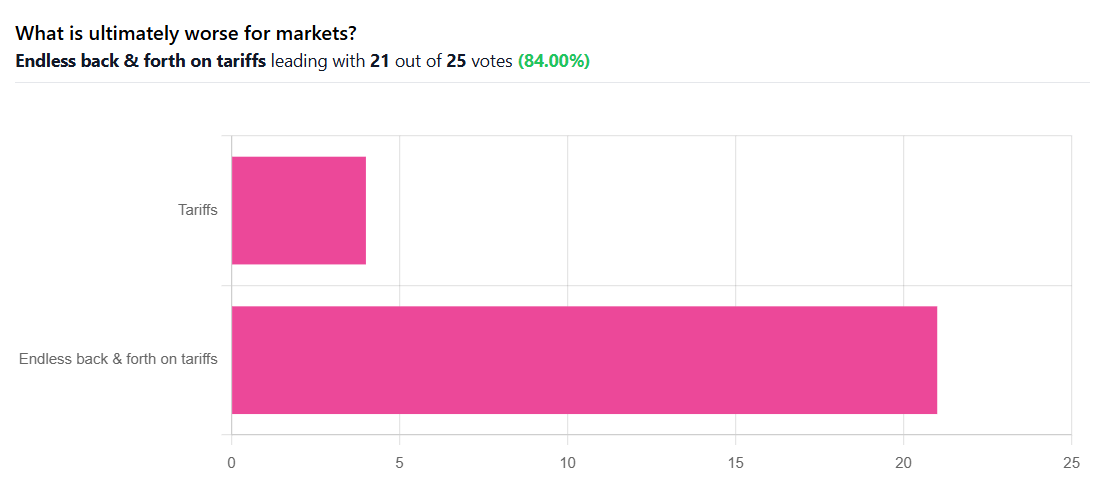Select Endless back & forth on tariffs label
Screen dimensions: 1106x500
118,359
